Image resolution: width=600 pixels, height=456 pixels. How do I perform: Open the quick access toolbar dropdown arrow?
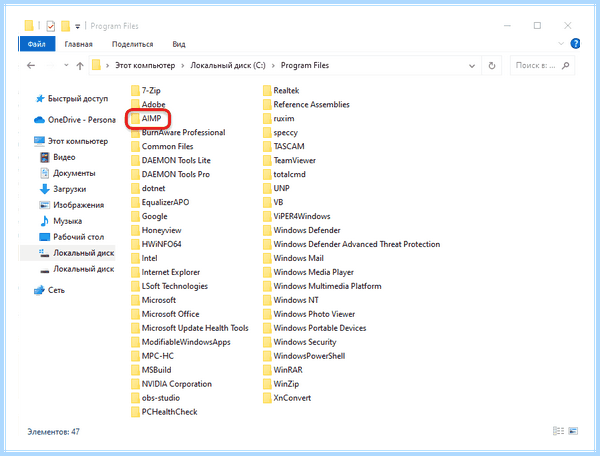[x=77, y=26]
